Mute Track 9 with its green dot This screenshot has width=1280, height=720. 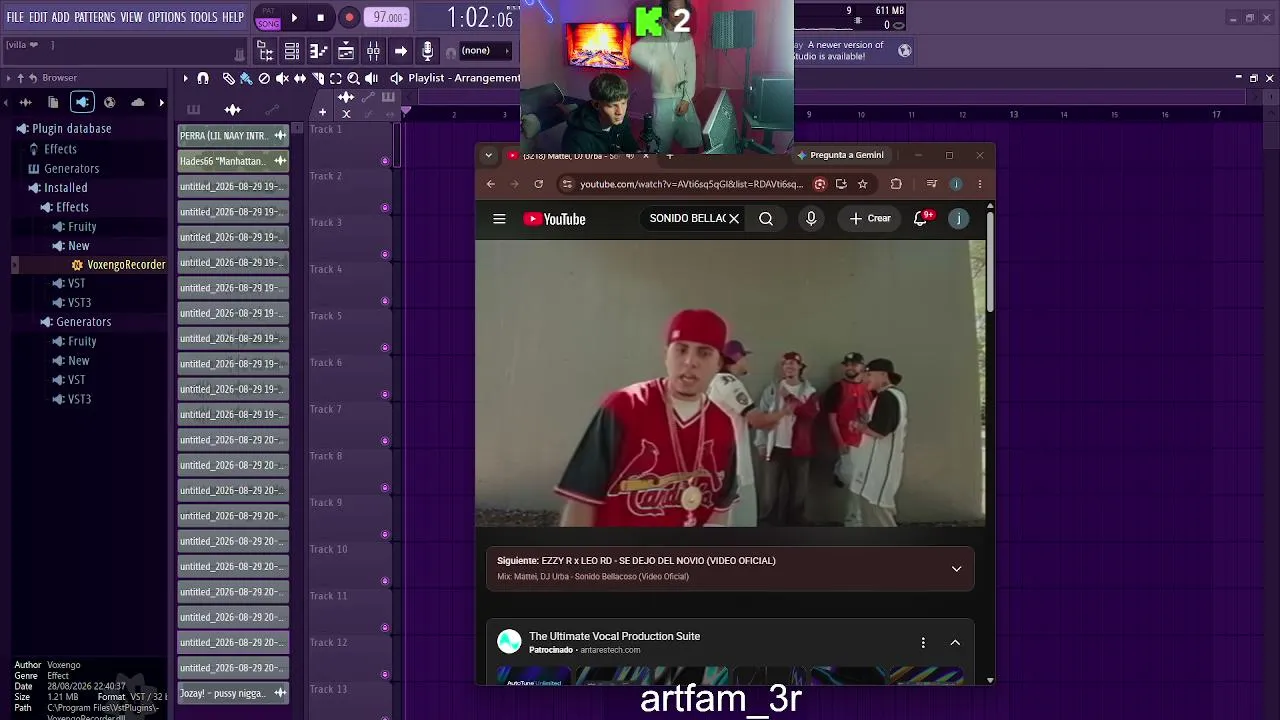click(385, 534)
